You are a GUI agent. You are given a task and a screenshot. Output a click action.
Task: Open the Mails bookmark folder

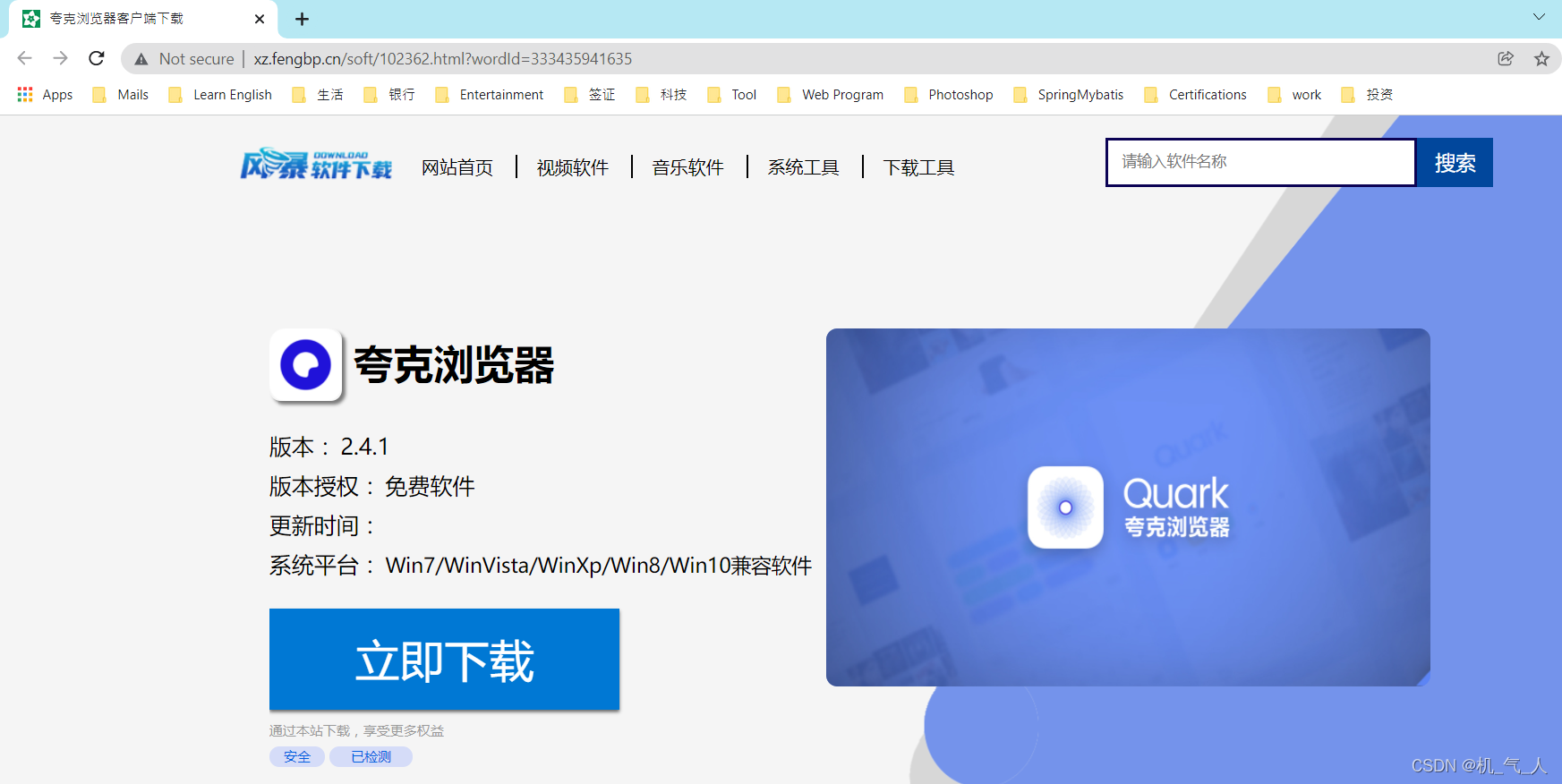[x=121, y=95]
